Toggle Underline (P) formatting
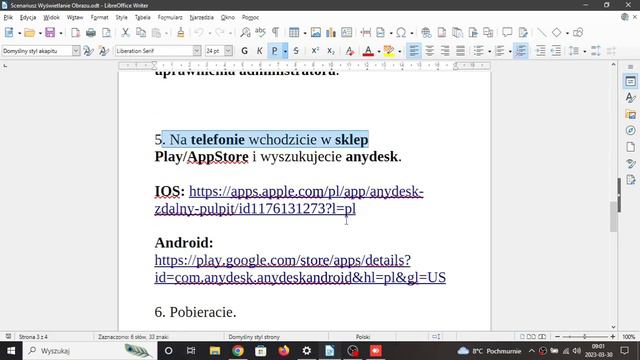The image size is (640, 360). point(275,51)
